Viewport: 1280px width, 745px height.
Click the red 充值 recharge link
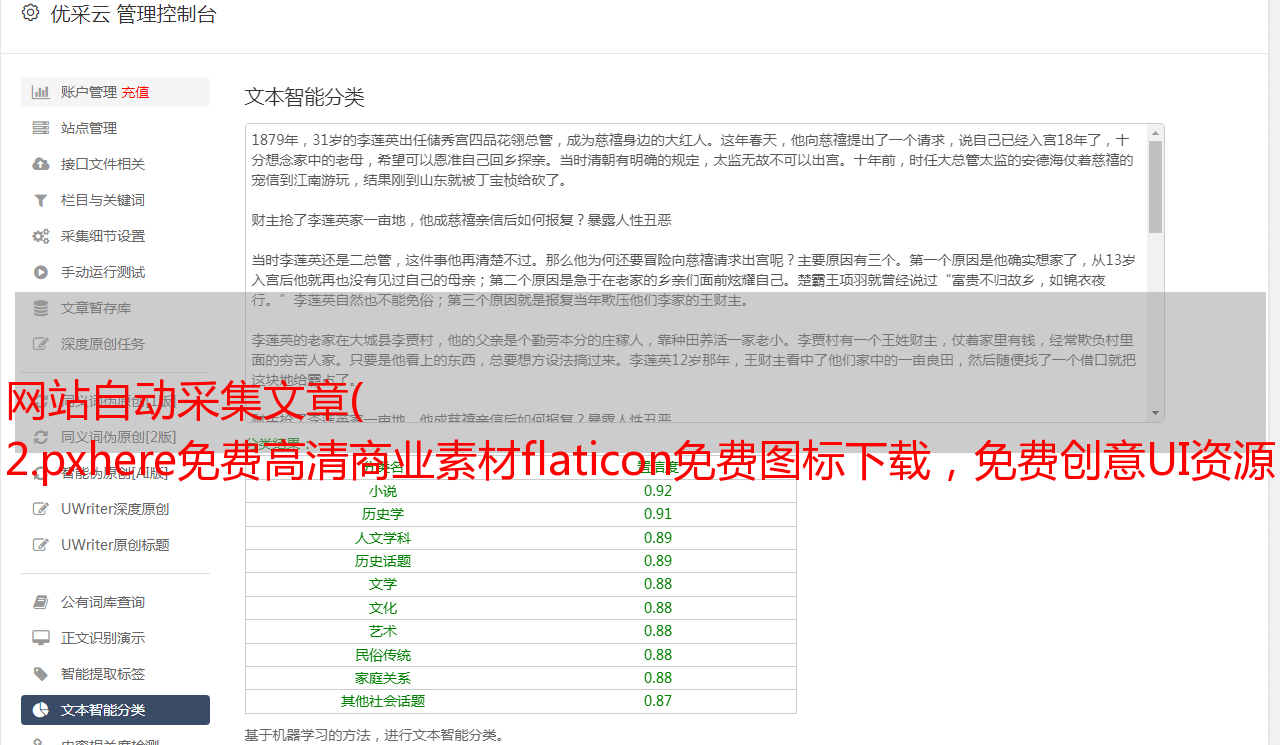pyautogui.click(x=135, y=92)
